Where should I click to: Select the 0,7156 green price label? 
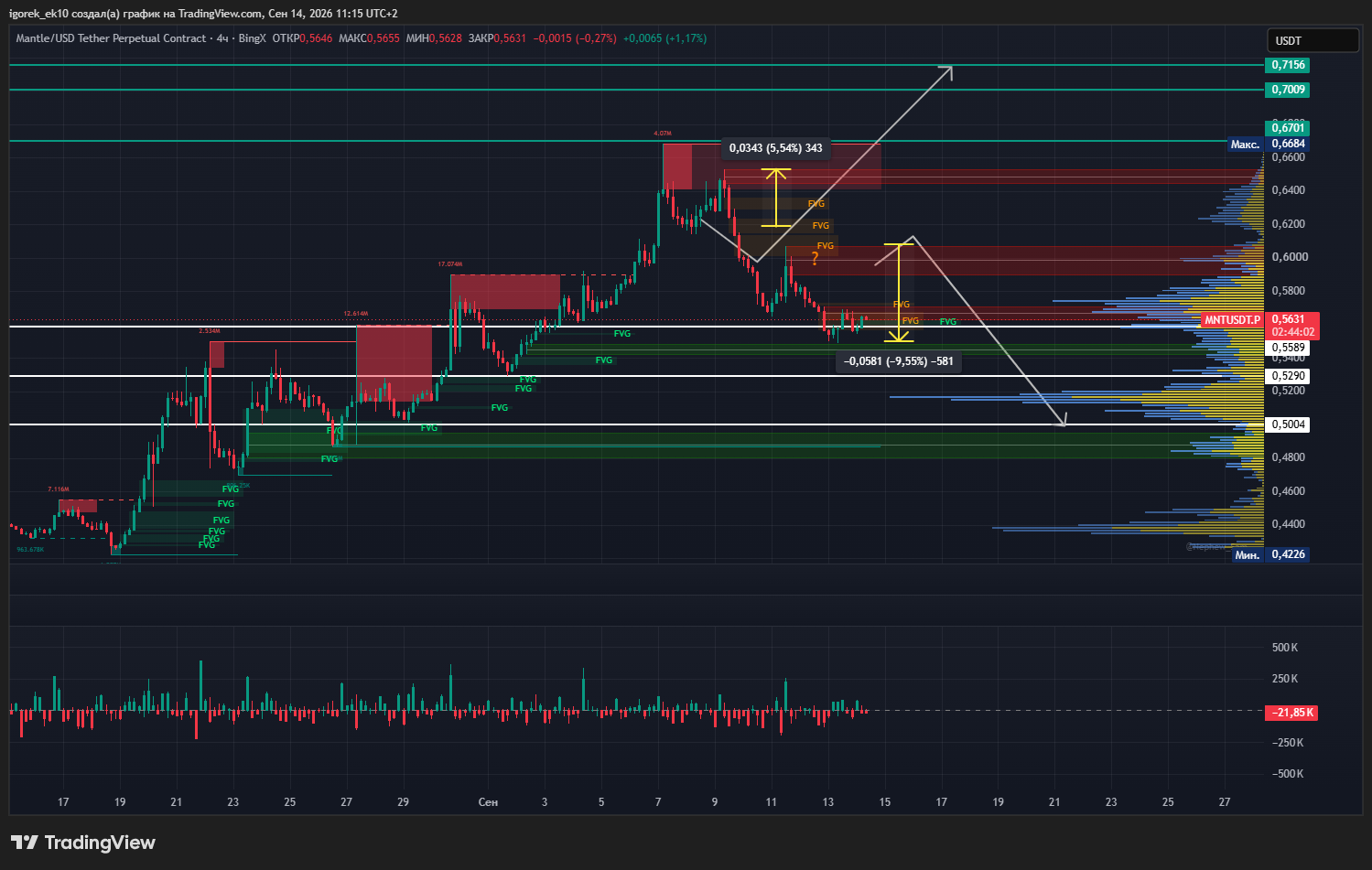1288,65
